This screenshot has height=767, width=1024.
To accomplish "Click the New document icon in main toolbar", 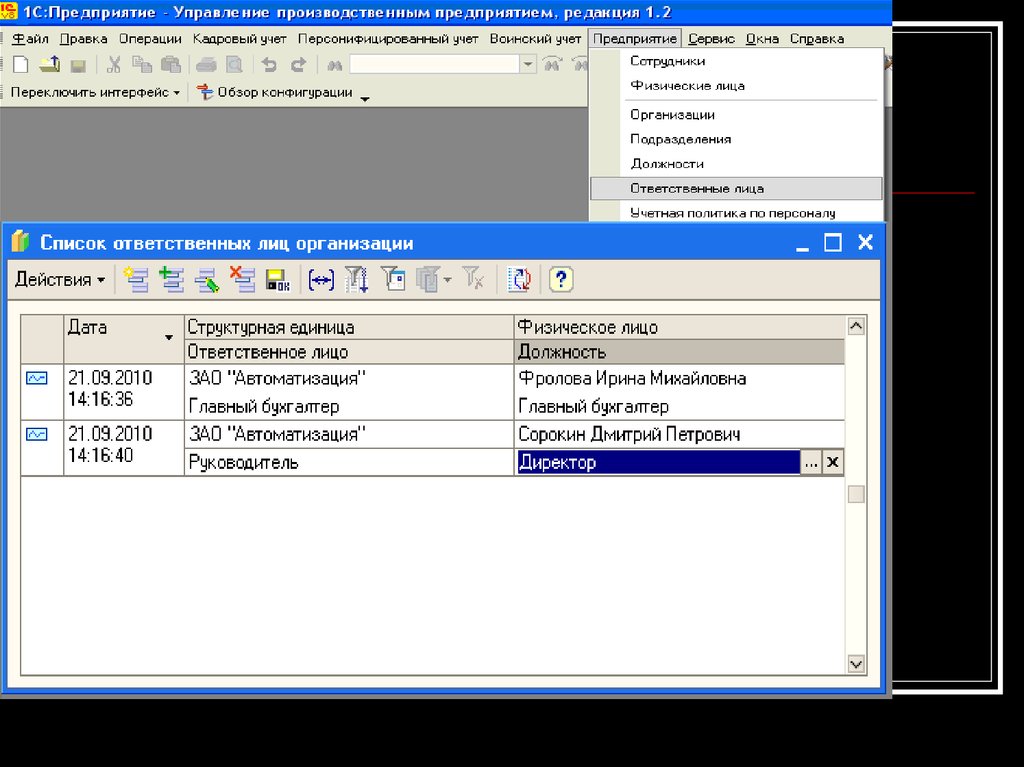I will pos(20,65).
